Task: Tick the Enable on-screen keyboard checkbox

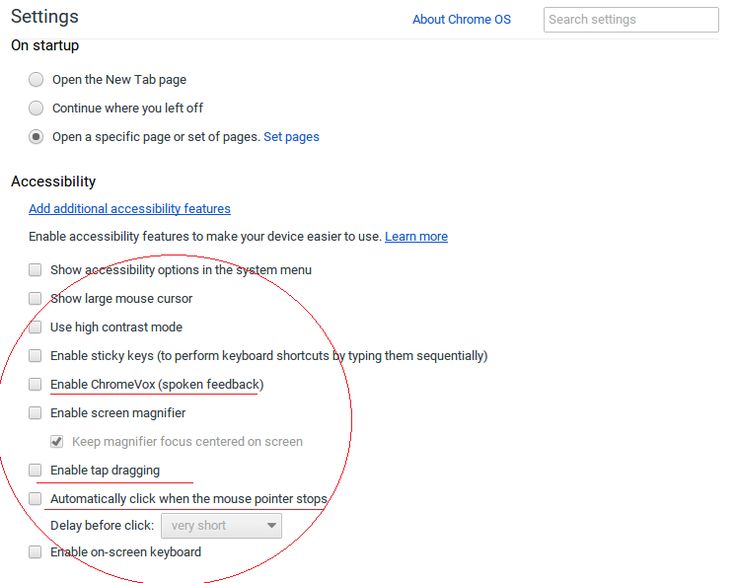Action: pos(35,552)
